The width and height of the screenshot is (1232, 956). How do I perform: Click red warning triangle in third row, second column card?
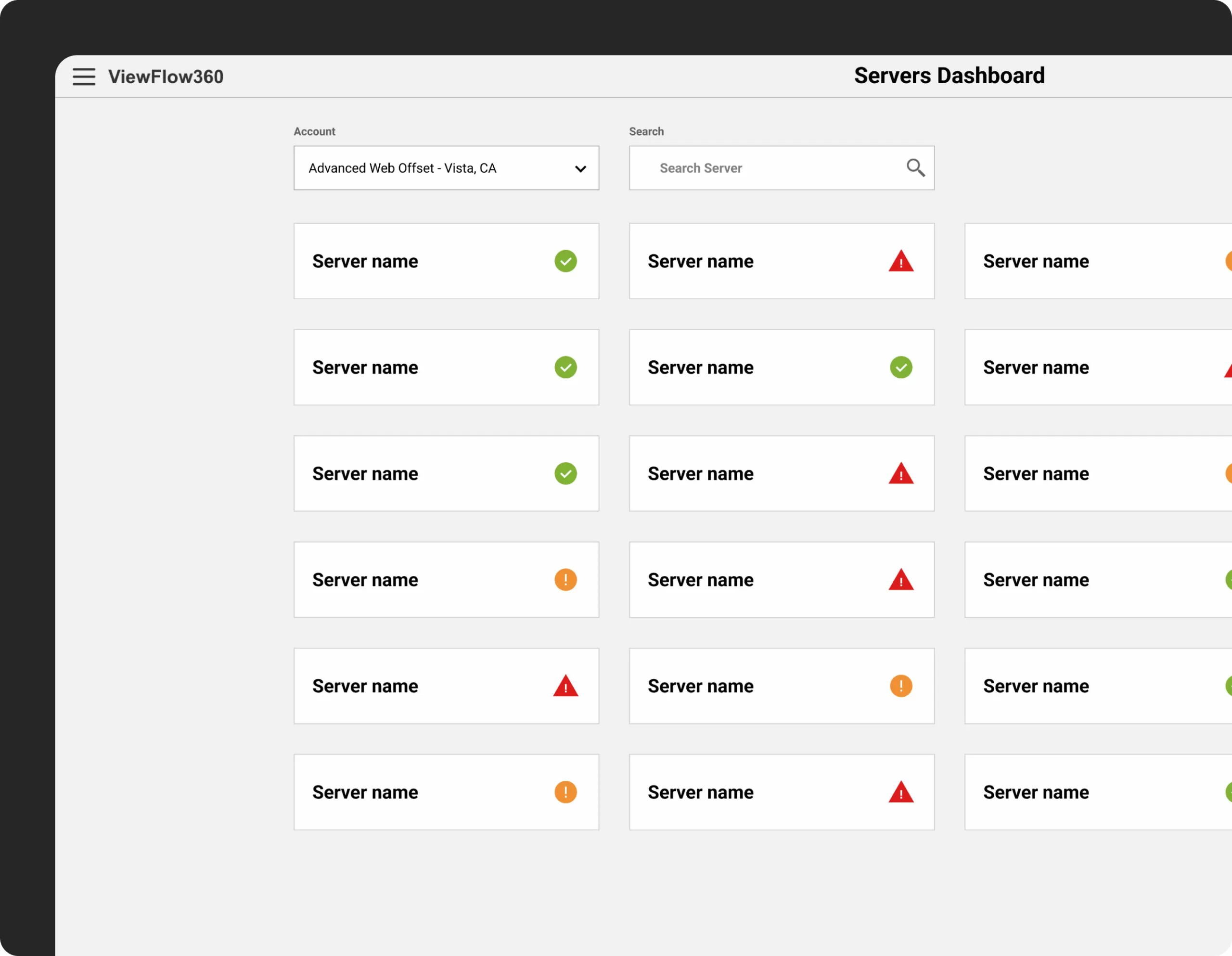pos(901,473)
